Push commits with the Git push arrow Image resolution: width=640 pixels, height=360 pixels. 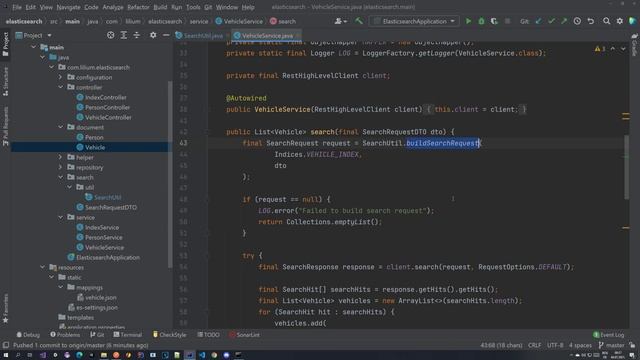[564, 21]
